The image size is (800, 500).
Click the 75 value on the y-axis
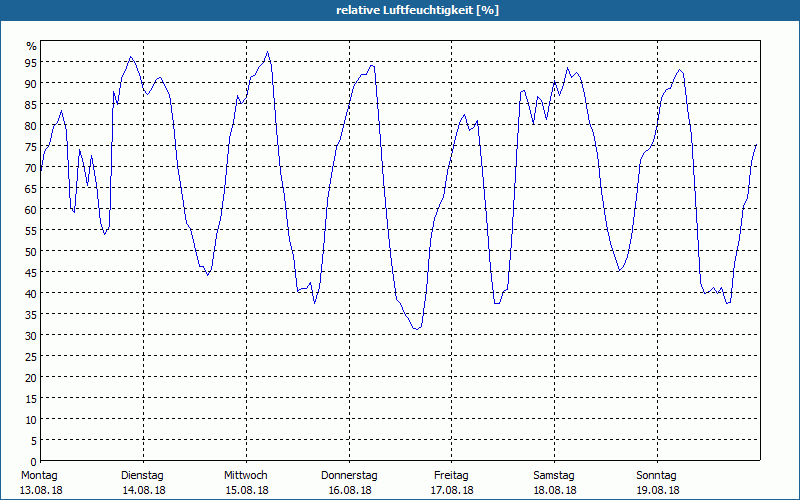coord(31,146)
